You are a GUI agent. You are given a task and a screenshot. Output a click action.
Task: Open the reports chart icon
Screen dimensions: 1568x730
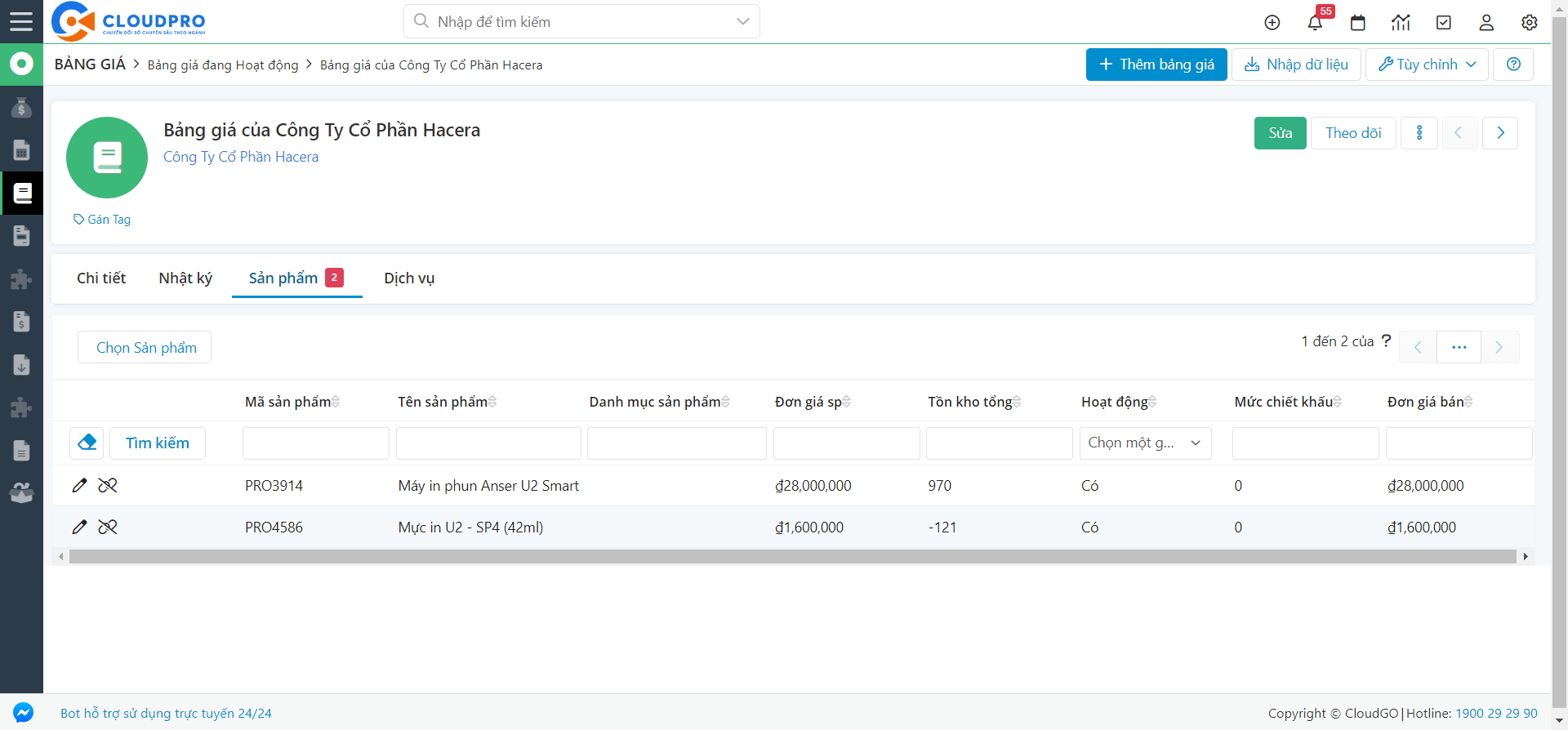click(1401, 23)
